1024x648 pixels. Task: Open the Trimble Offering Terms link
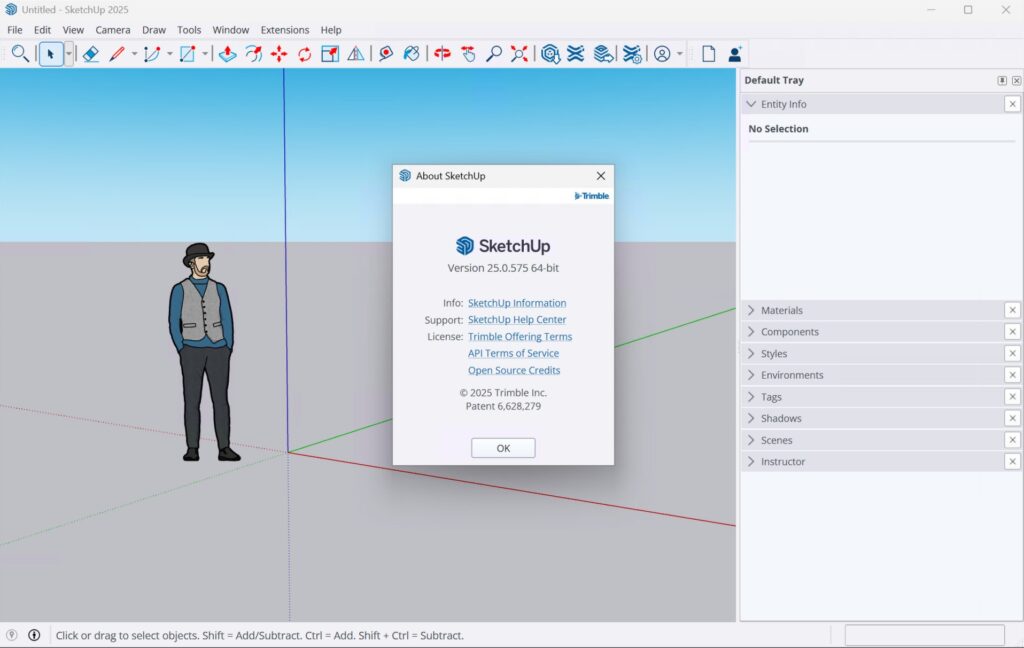pyautogui.click(x=520, y=336)
